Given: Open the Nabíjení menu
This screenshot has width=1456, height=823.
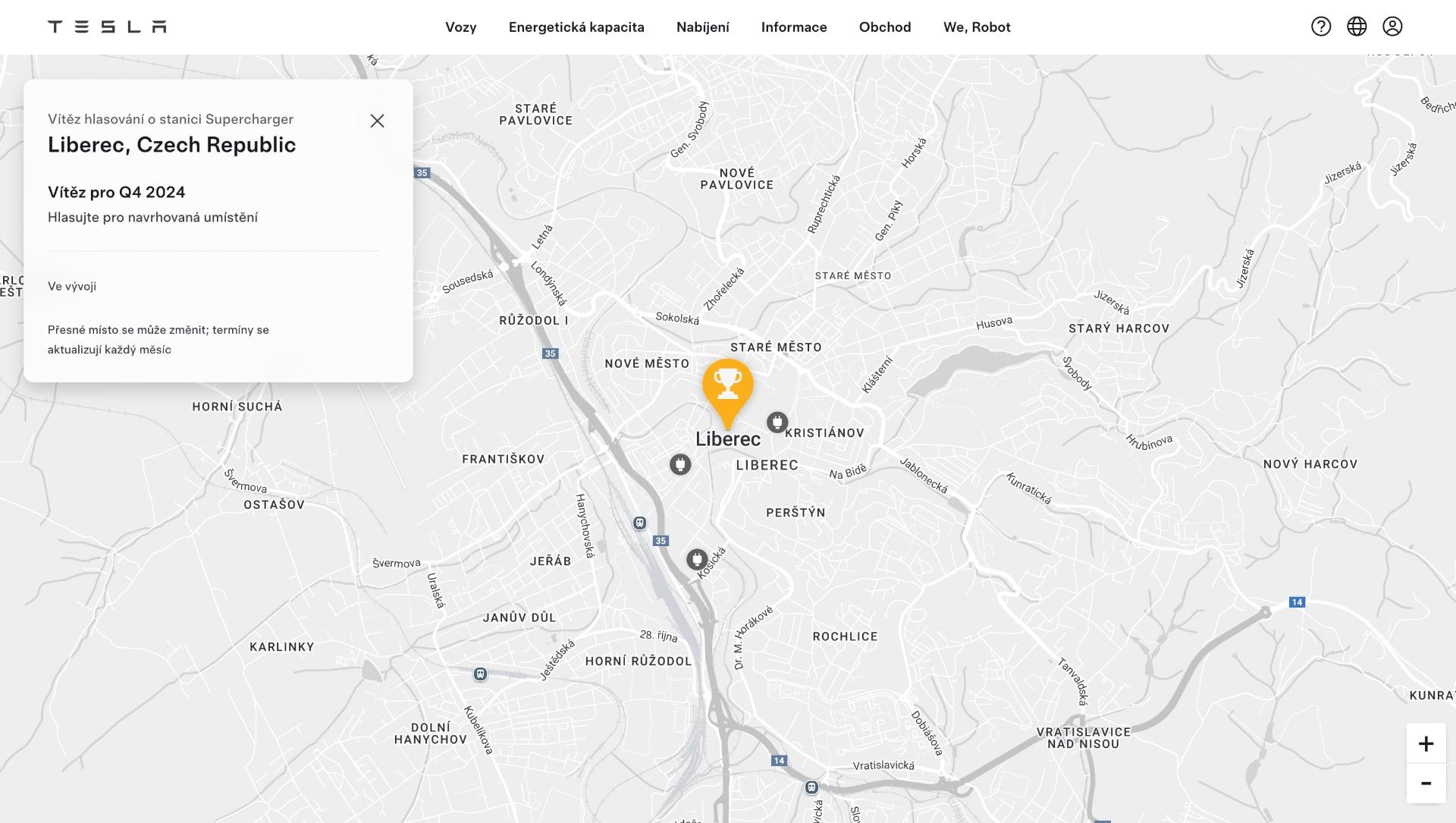Looking at the screenshot, I should point(703,27).
